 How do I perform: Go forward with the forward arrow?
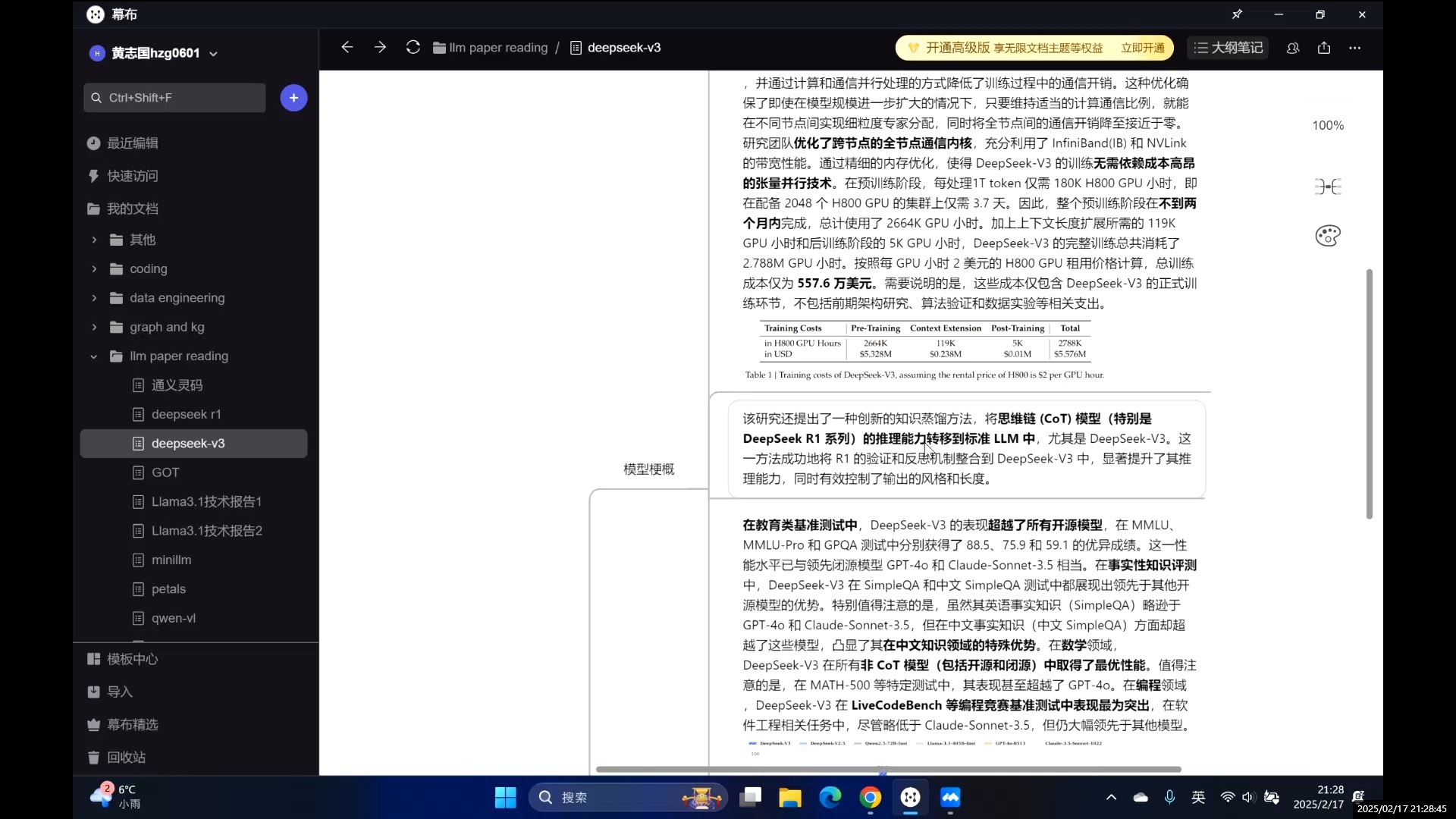click(x=380, y=47)
